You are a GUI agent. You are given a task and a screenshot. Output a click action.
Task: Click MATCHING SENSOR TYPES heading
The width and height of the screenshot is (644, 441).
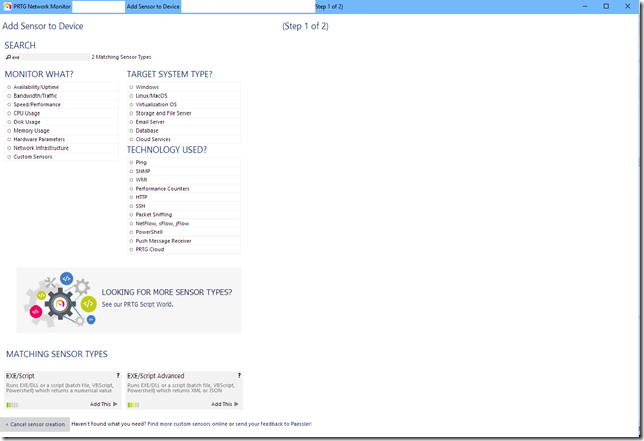click(x=57, y=354)
